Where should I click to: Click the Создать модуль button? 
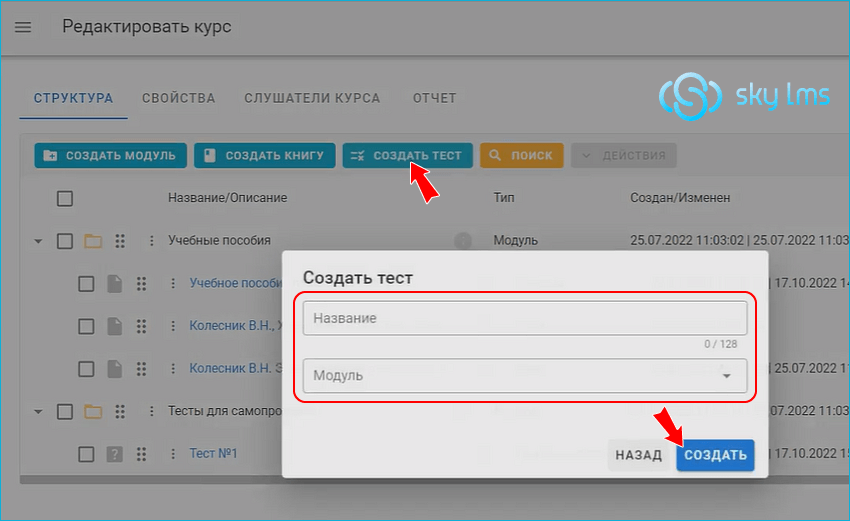[111, 156]
